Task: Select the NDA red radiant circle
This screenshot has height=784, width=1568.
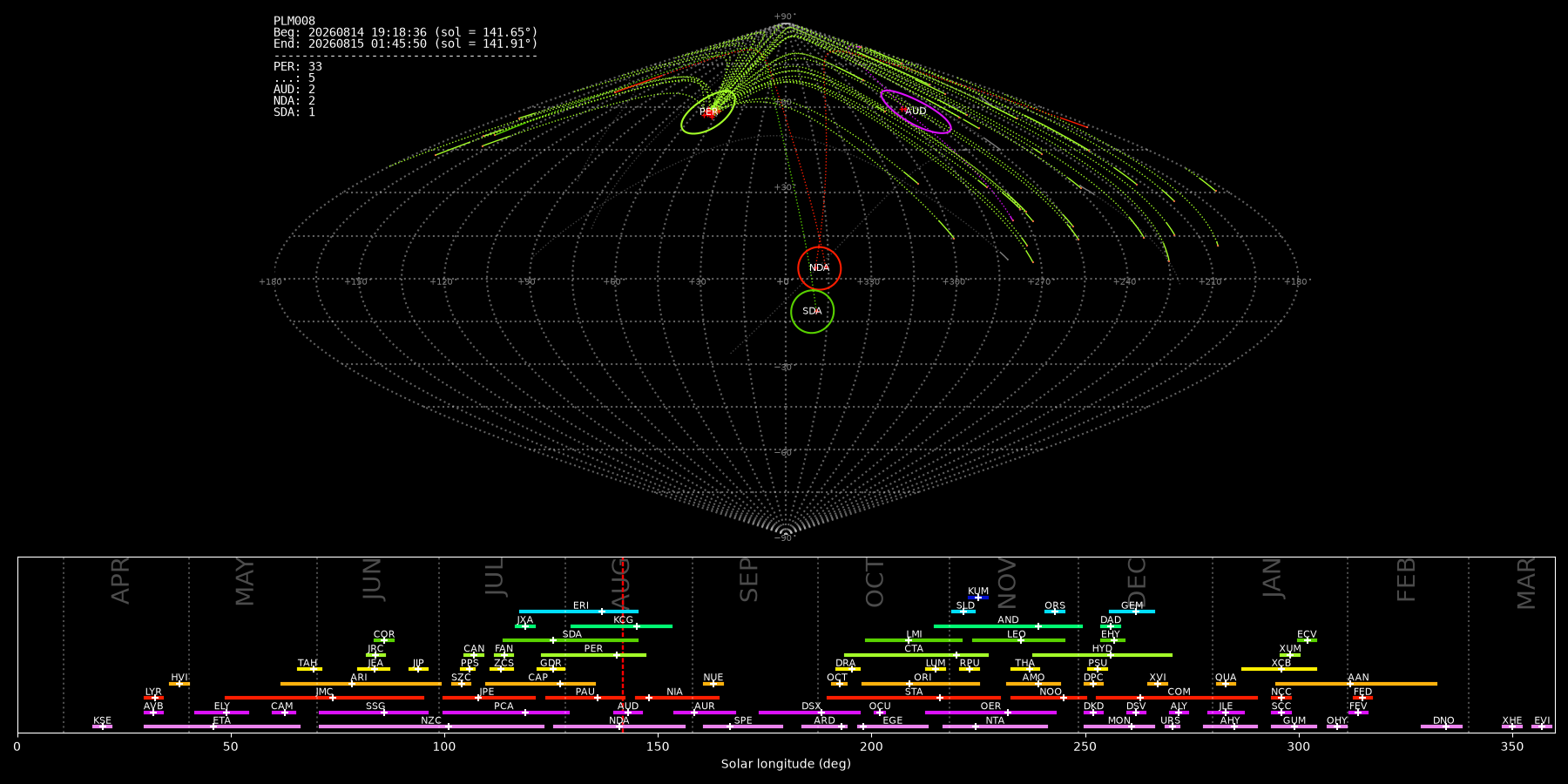Action: [819, 267]
